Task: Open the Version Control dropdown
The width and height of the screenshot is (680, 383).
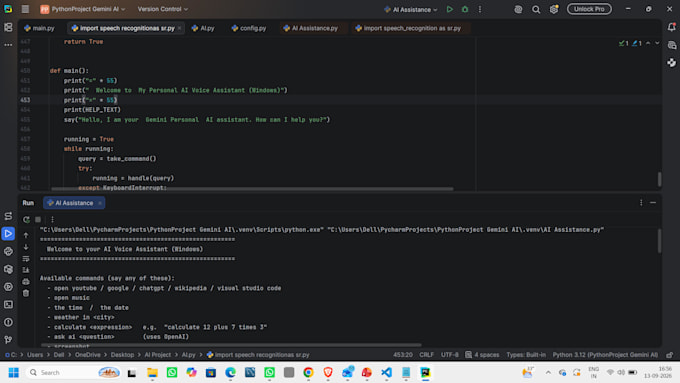Action: (163, 9)
